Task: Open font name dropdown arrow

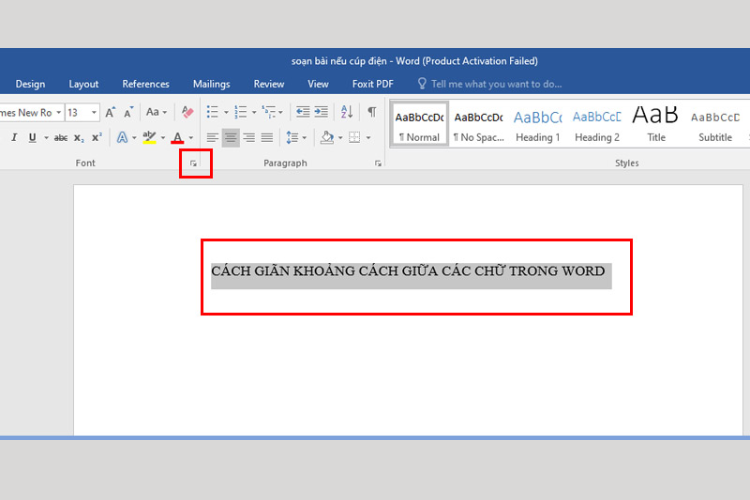Action: click(58, 112)
